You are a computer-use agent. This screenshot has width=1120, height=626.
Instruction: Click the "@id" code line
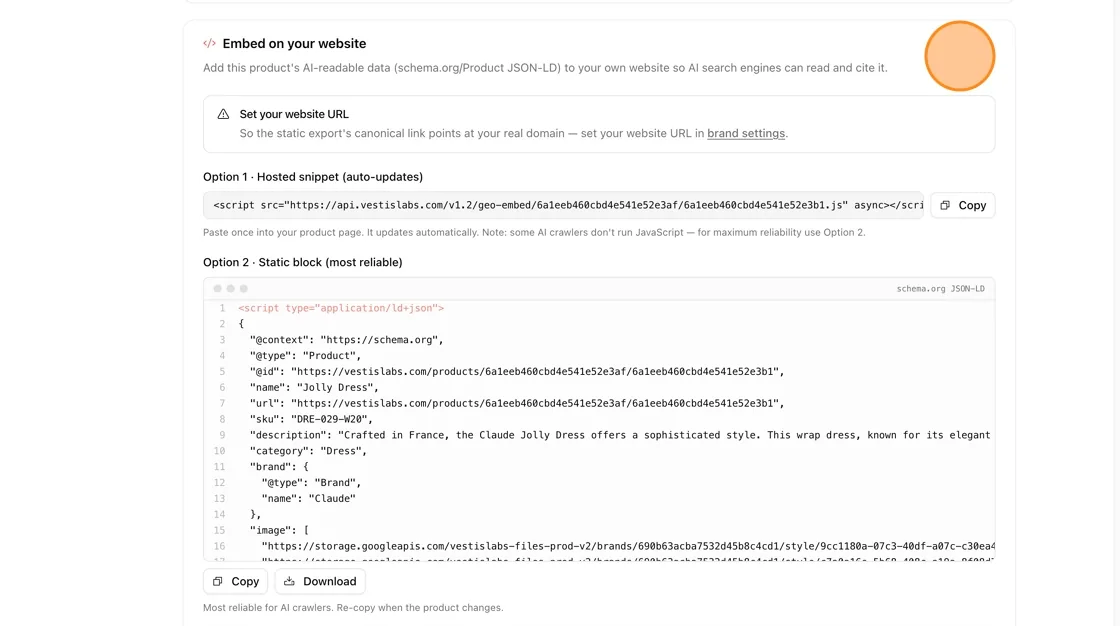[516, 372]
